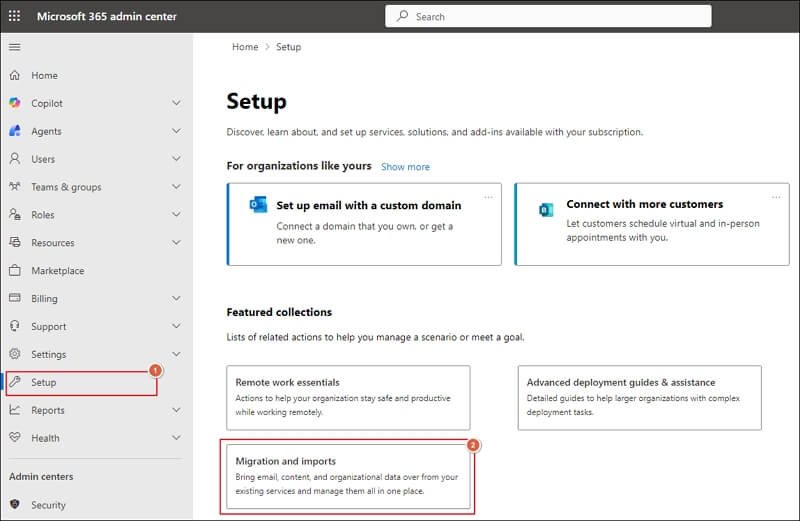Click the Health heart icon
800x521 pixels.
point(15,437)
